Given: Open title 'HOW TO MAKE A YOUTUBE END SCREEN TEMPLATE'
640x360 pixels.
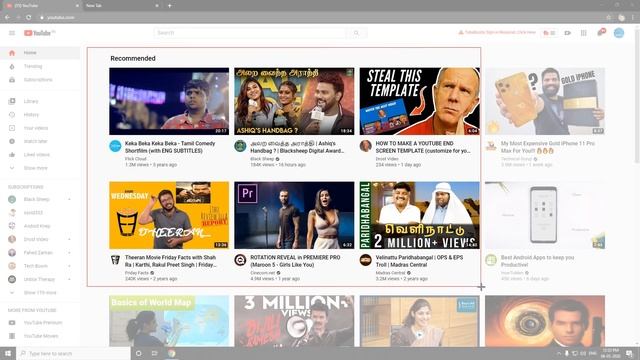Looking at the screenshot, I should tap(423, 147).
